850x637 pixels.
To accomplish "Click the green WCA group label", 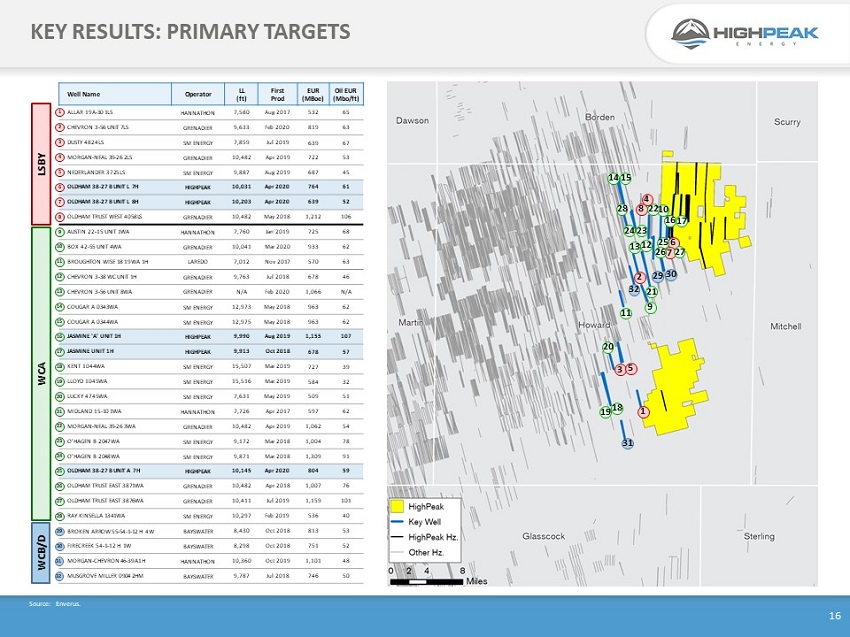I will pyautogui.click(x=41, y=374).
